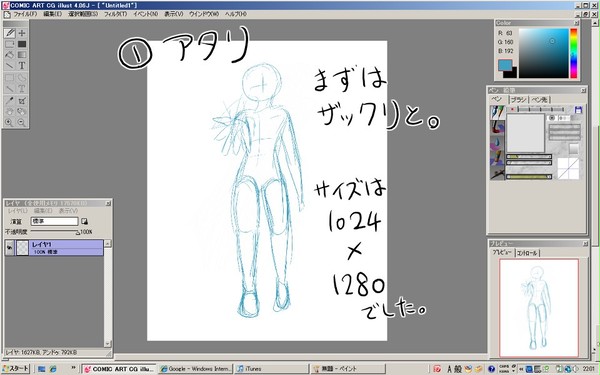Choose the first pen preset thumbnail

497,112
